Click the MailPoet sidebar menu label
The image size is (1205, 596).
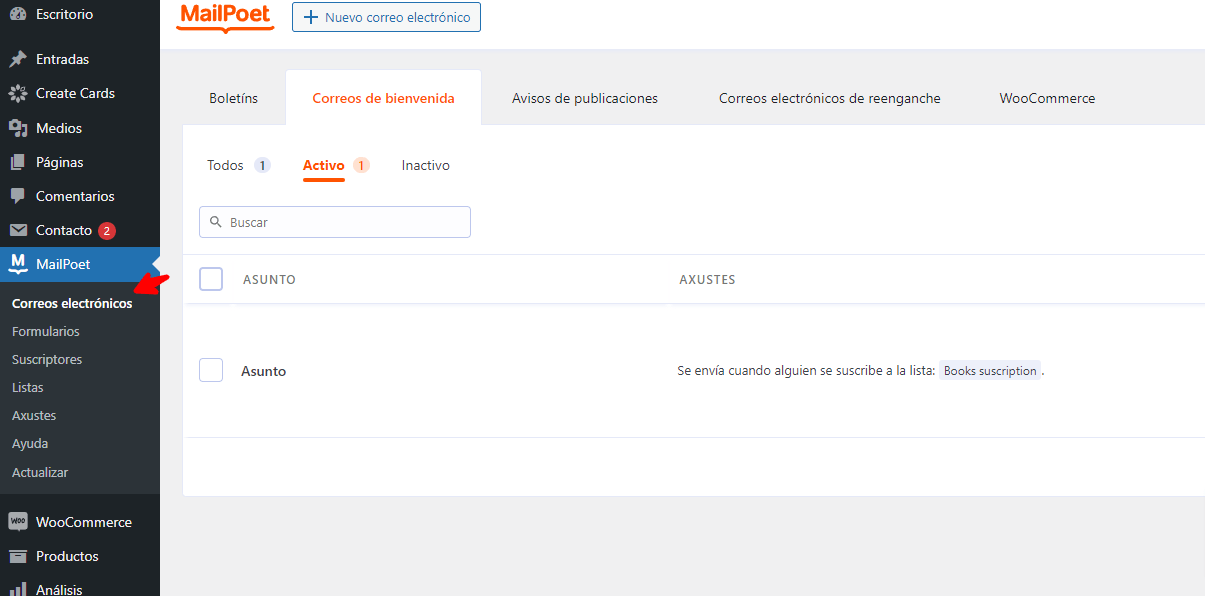point(63,264)
